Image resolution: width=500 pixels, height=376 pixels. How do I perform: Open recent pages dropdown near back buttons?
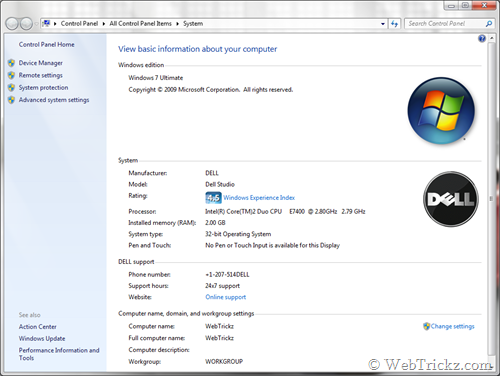[x=36, y=24]
